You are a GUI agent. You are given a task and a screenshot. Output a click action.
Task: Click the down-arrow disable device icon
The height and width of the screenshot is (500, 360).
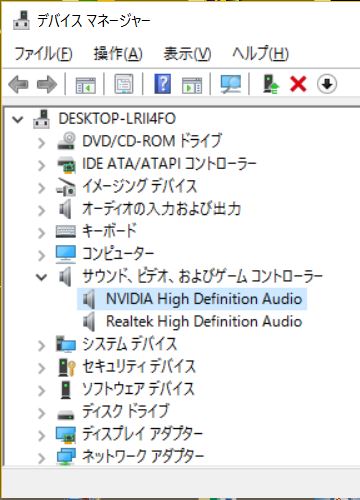[327, 84]
